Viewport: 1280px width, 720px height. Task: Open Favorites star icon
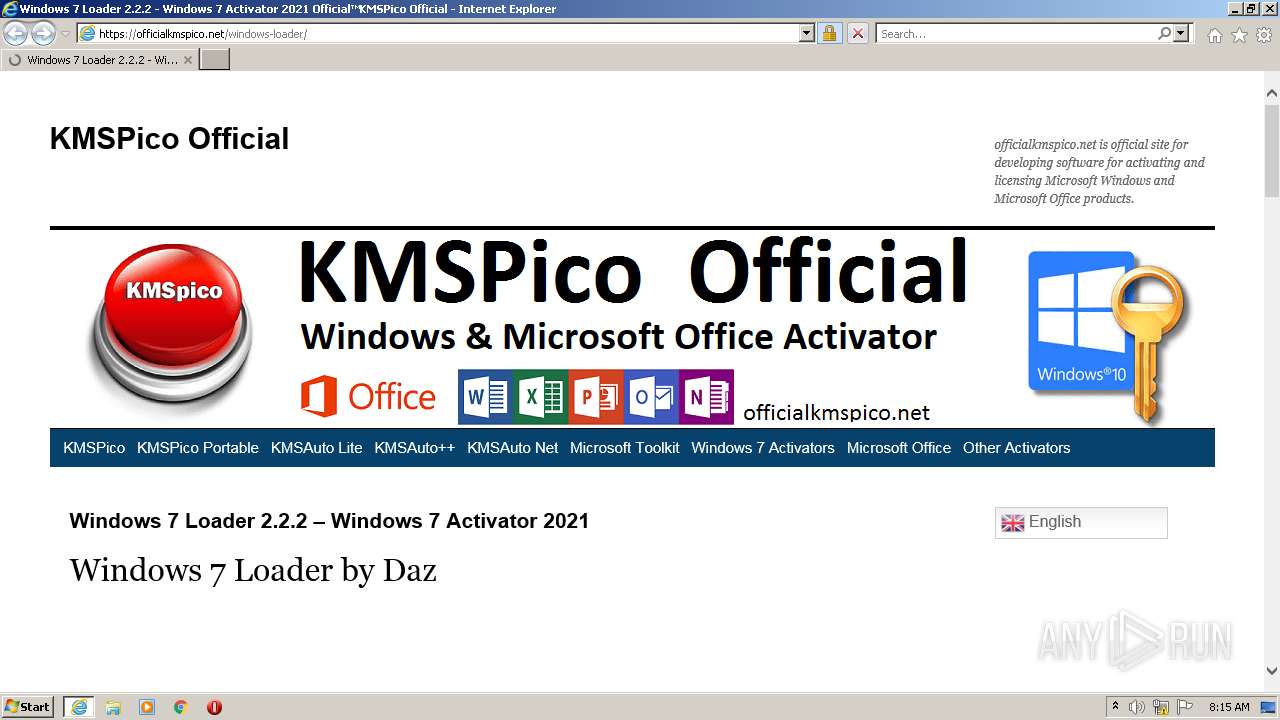(1239, 35)
